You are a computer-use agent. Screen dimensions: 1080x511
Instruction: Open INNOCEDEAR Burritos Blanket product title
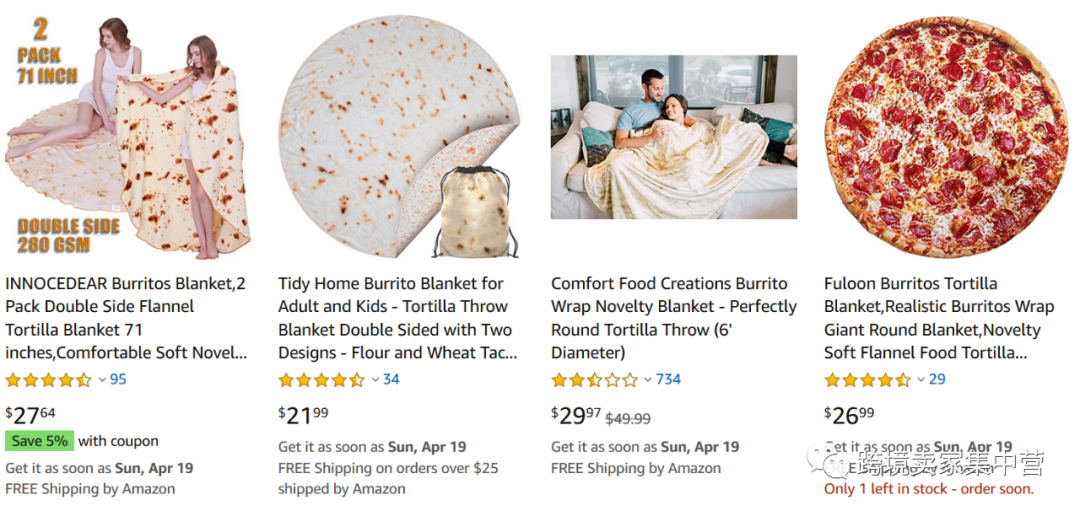point(126,318)
